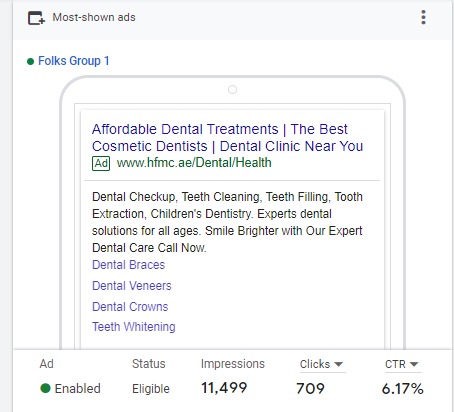This screenshot has height=412, width=454.
Task: Select the Dental Crowns sitelink
Action: [130, 307]
